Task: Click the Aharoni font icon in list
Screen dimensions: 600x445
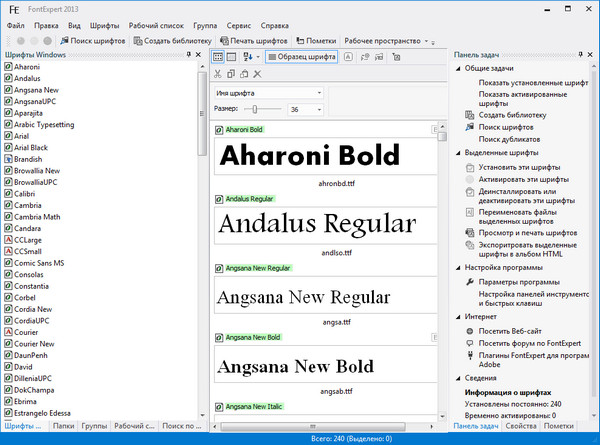Action: (8, 66)
